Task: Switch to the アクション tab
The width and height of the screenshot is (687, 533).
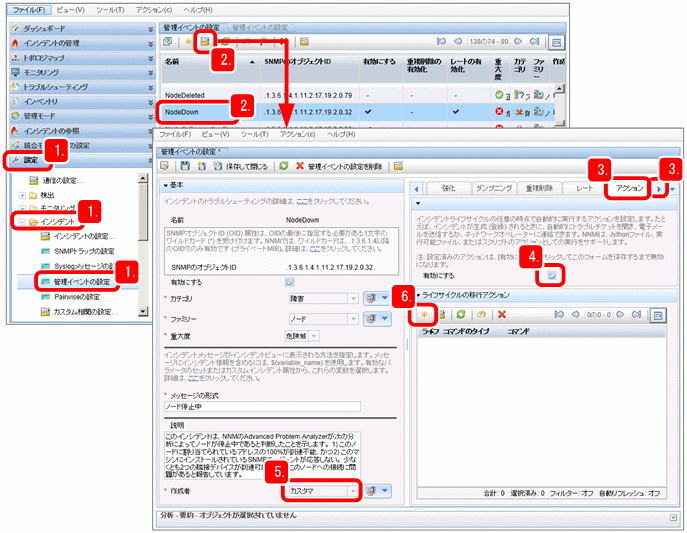Action: 629,188
